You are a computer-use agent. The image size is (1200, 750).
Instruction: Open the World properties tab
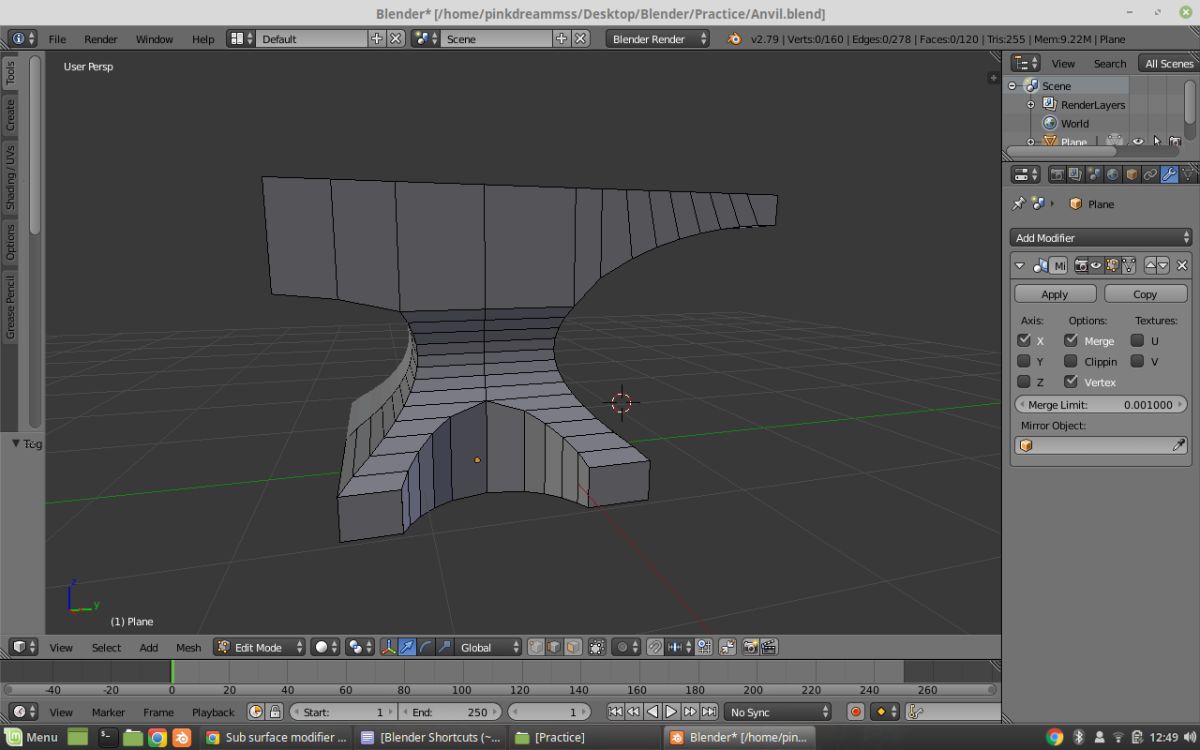1113,174
